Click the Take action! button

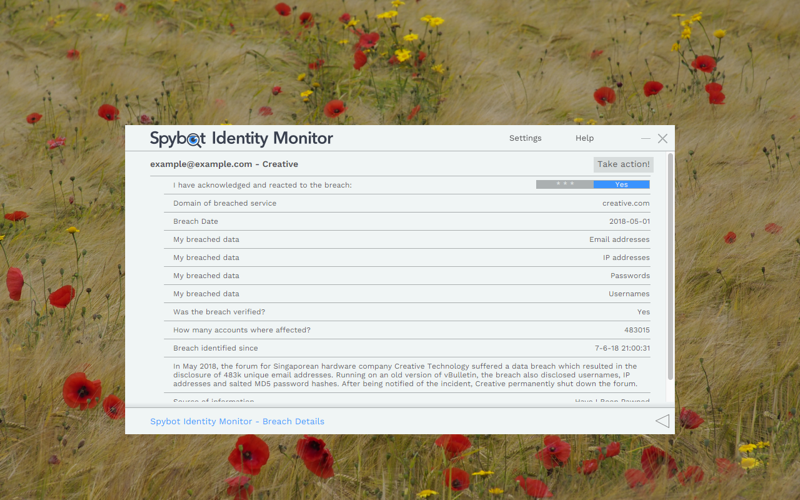point(623,164)
